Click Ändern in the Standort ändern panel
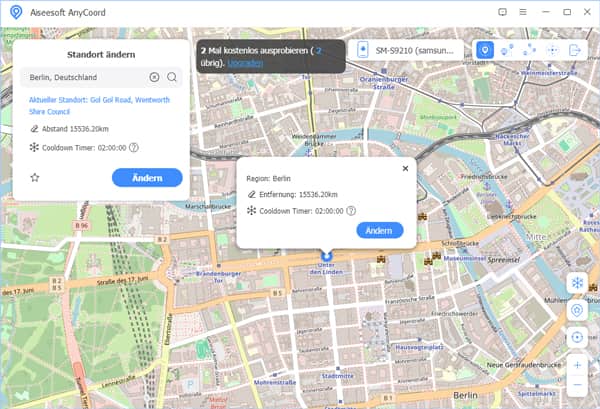The image size is (600, 409). [147, 177]
